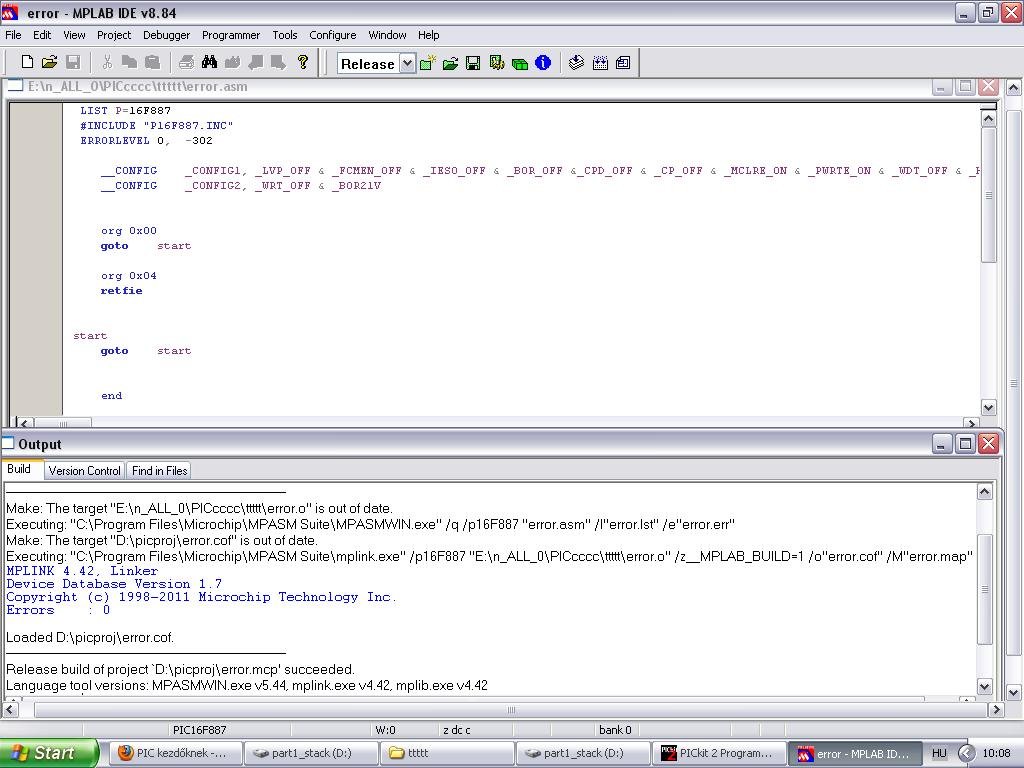Open the Help menu
The image size is (1024, 768).
pyautogui.click(x=428, y=35)
